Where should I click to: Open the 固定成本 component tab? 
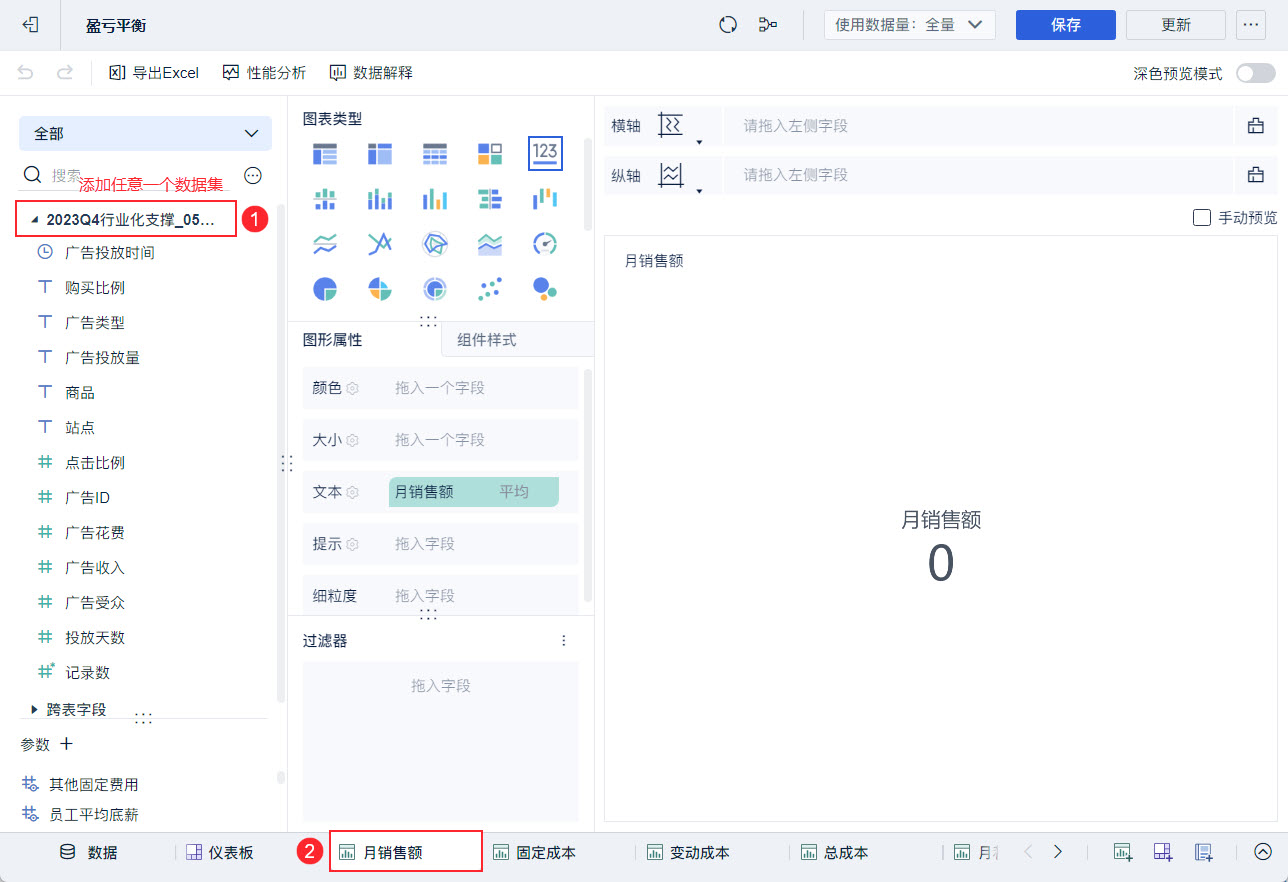coord(534,853)
